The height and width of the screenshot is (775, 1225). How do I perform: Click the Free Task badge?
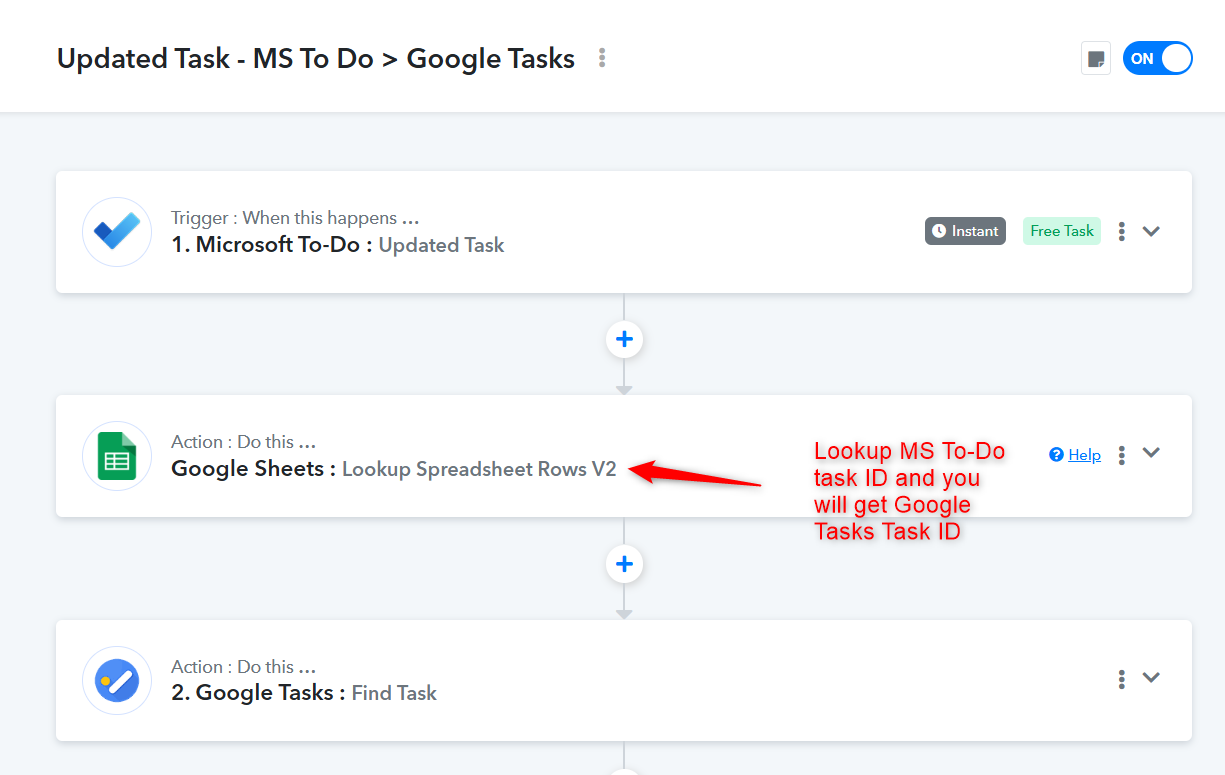tap(1061, 231)
